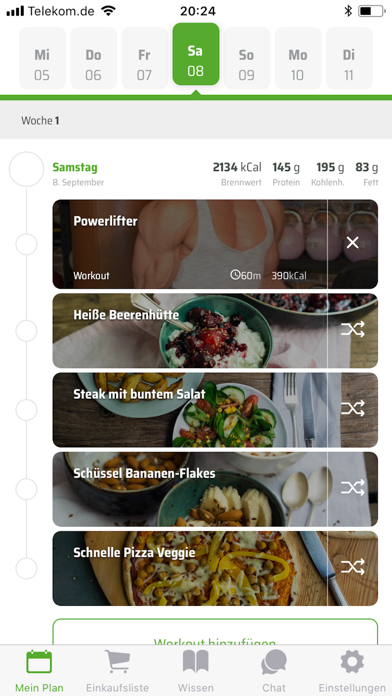Open the Wissen book icon
The width and height of the screenshot is (392, 696).
click(196, 662)
